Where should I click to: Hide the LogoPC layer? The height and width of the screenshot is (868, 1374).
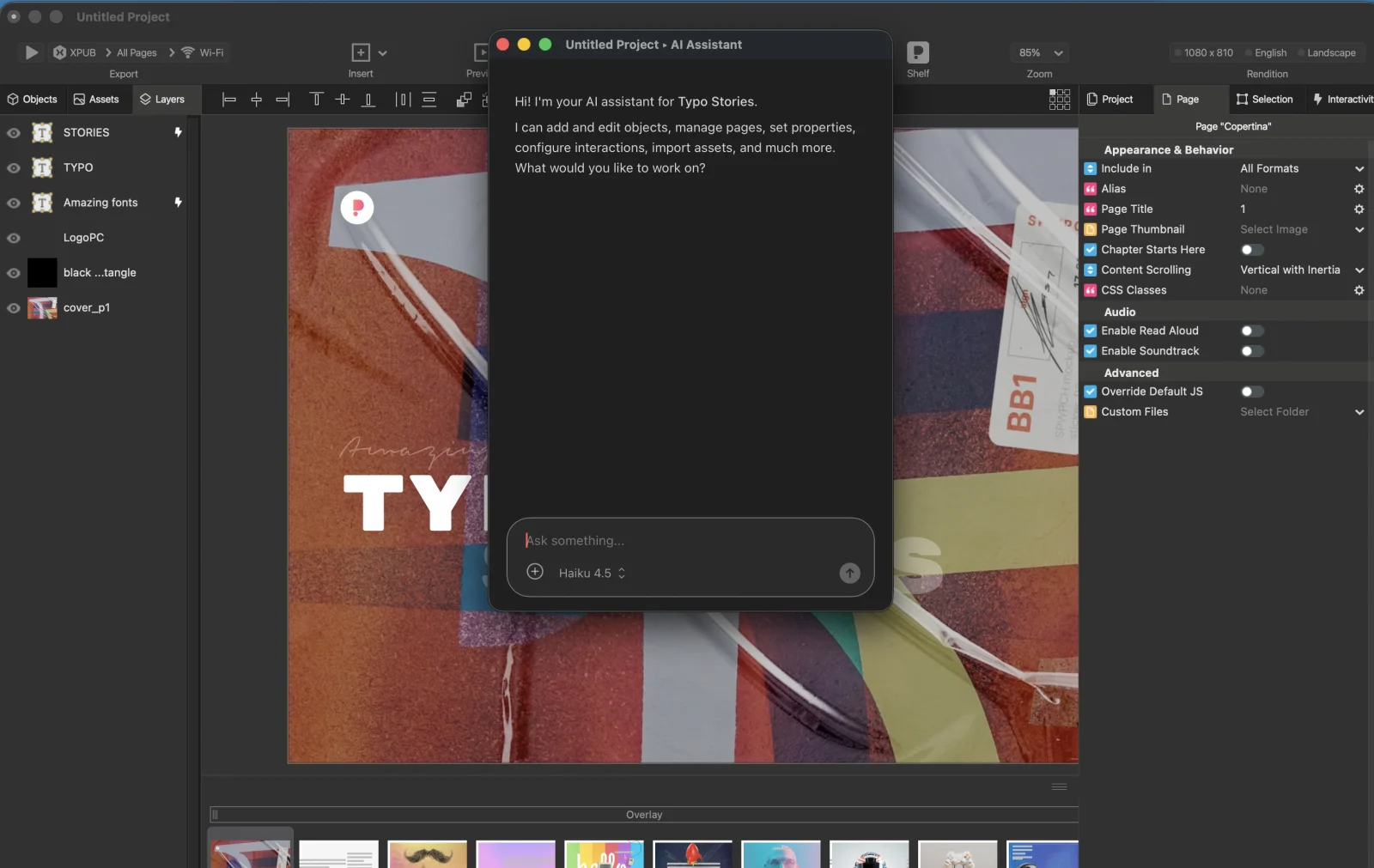click(14, 238)
